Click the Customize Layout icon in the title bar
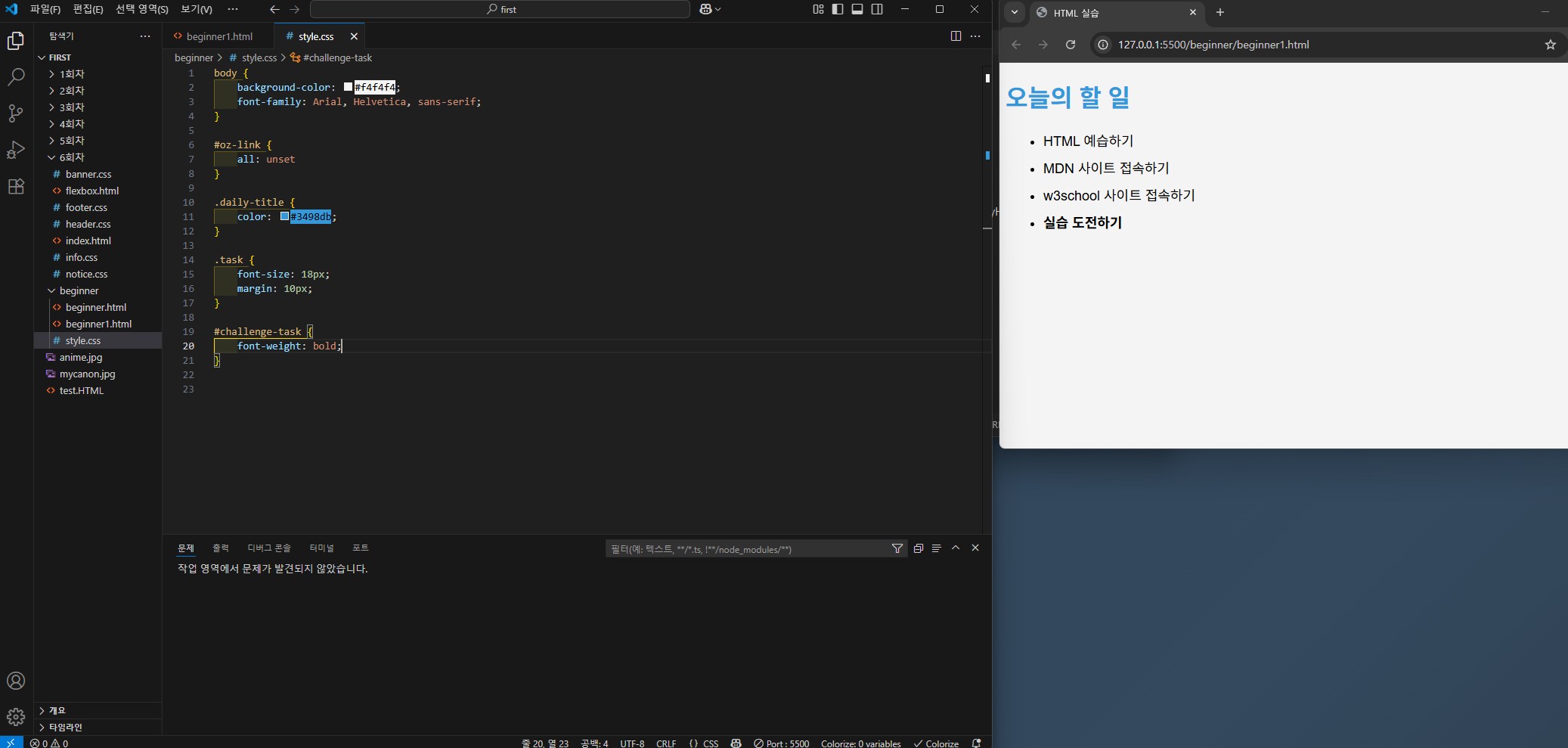This screenshot has width=1568, height=748. pyautogui.click(x=818, y=9)
